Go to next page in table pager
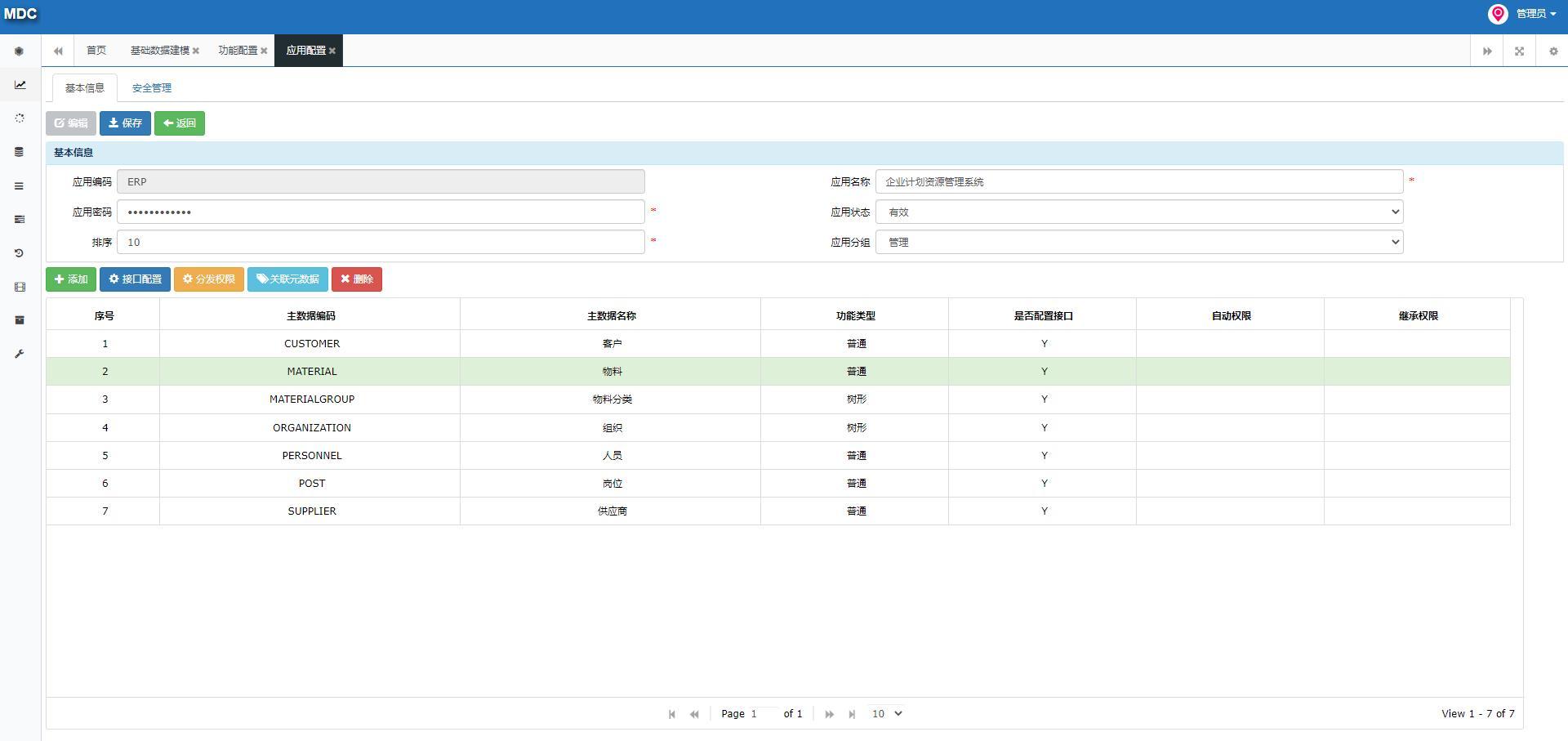The width and height of the screenshot is (1568, 741). (830, 714)
